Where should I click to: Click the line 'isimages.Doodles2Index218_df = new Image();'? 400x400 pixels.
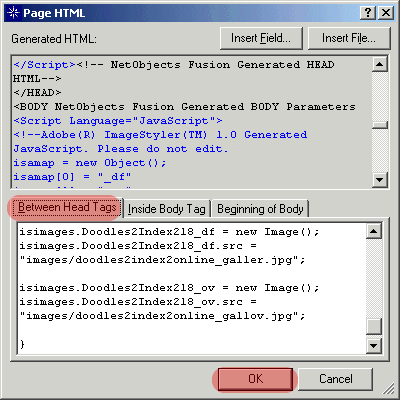(169, 232)
